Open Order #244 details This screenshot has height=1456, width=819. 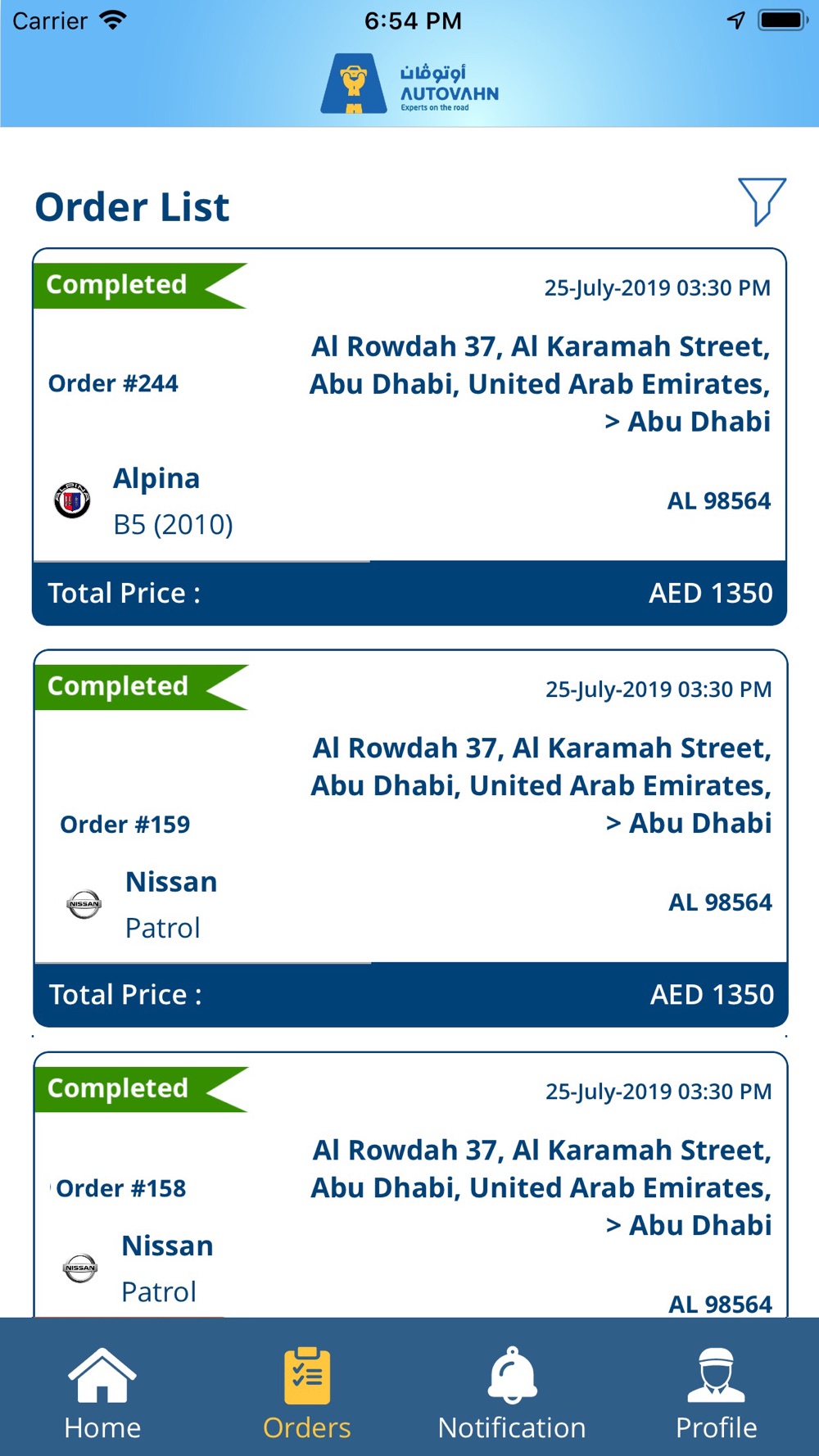click(113, 383)
